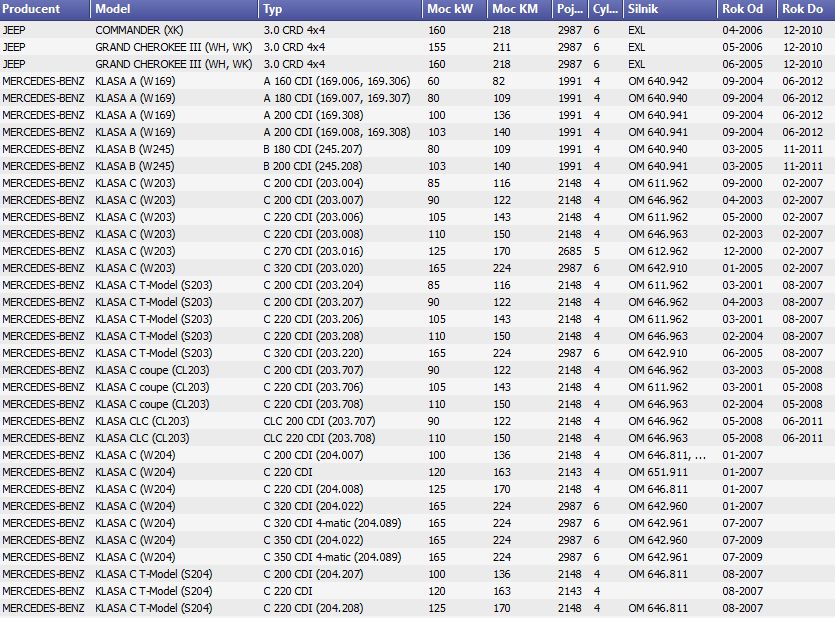Select C 200 CDI (204.207) type cell
The image size is (835, 618).
click(x=313, y=575)
